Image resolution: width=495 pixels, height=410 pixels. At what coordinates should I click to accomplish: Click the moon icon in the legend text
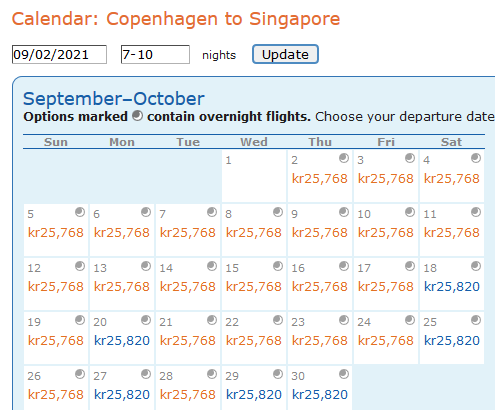coord(137,116)
